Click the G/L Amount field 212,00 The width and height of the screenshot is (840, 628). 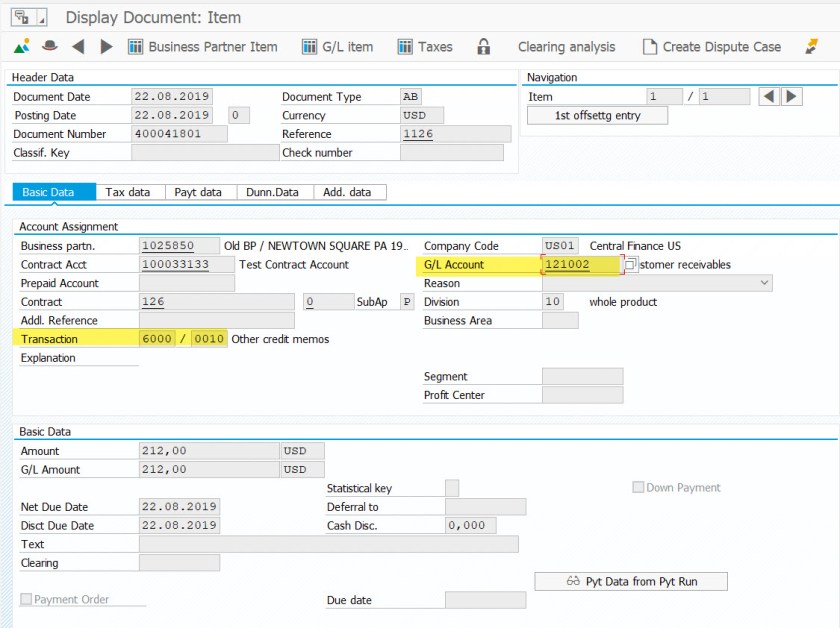coord(209,470)
